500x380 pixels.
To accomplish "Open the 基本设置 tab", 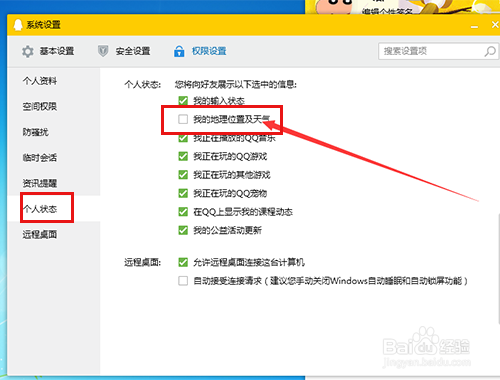I will 48,51.
